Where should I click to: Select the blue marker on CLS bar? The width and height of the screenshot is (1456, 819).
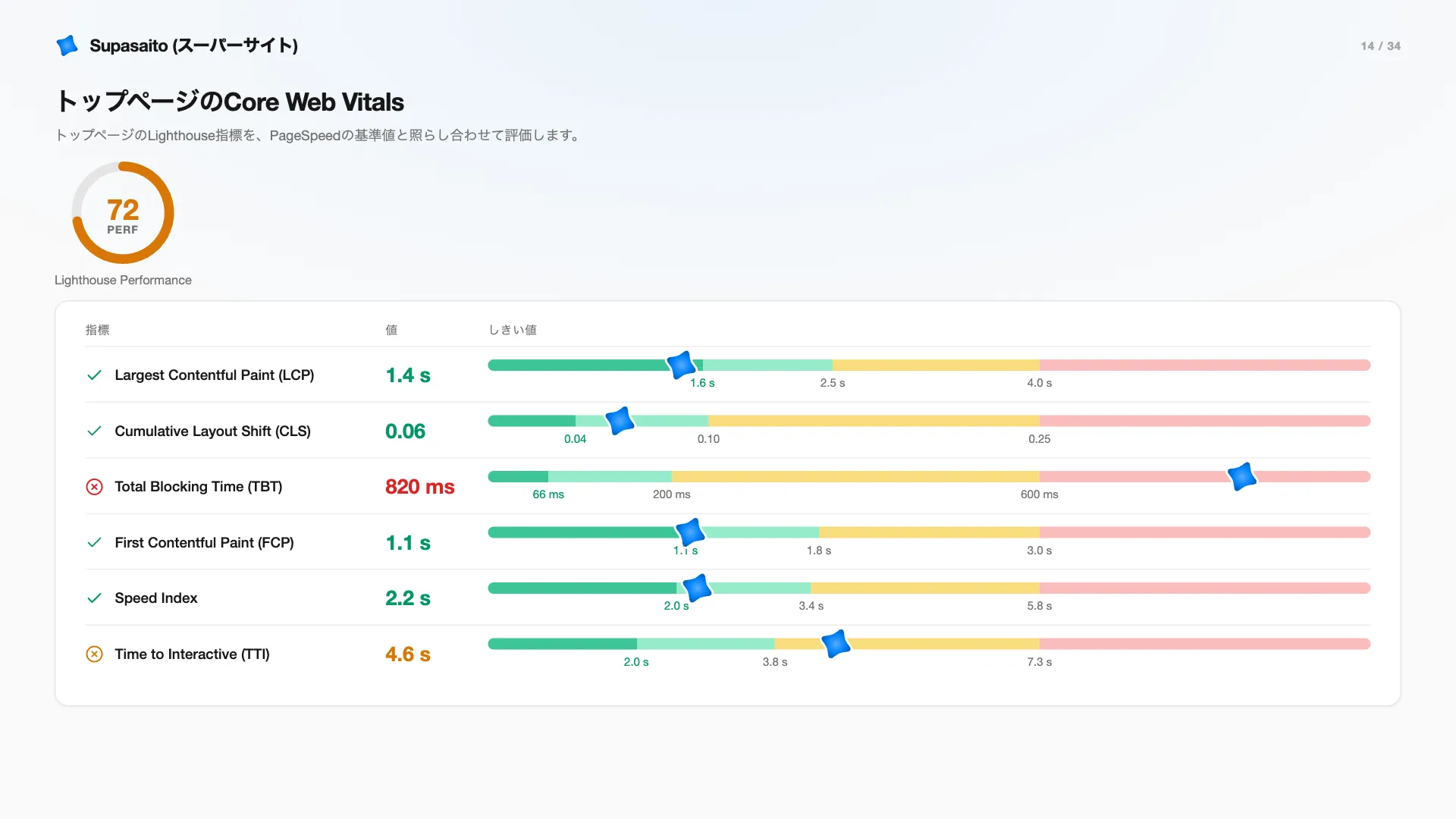tap(620, 420)
